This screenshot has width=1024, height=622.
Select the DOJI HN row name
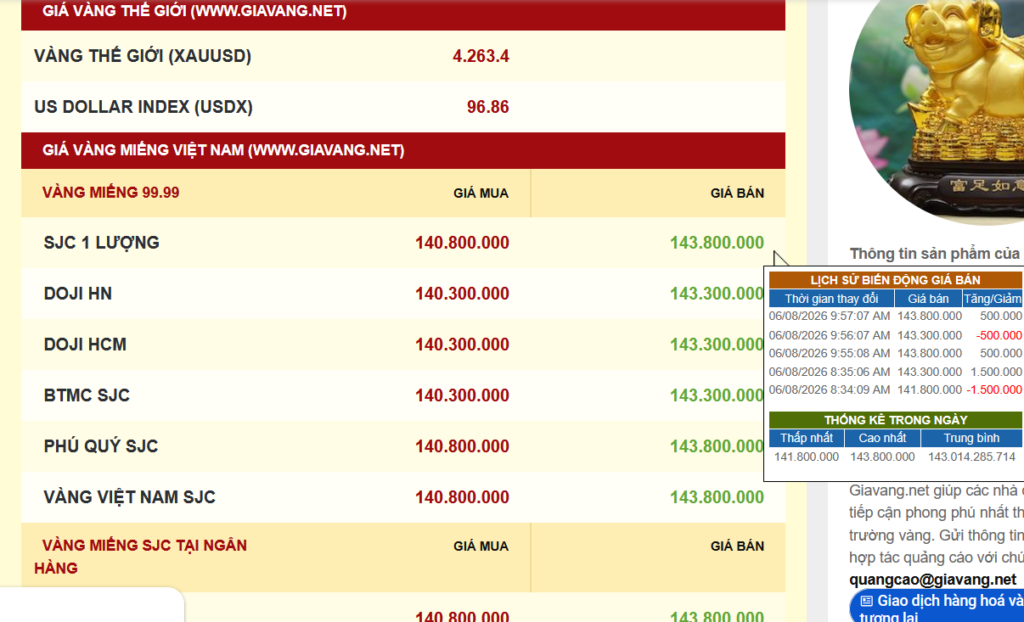coord(78,294)
